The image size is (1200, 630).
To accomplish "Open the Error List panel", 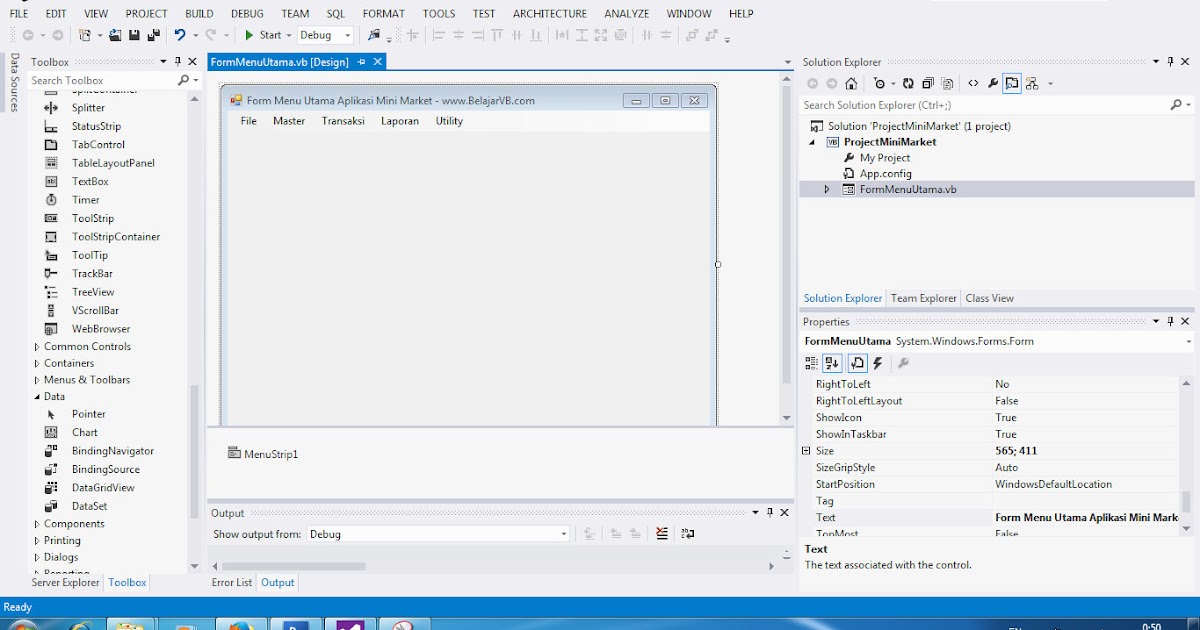I will (231, 582).
